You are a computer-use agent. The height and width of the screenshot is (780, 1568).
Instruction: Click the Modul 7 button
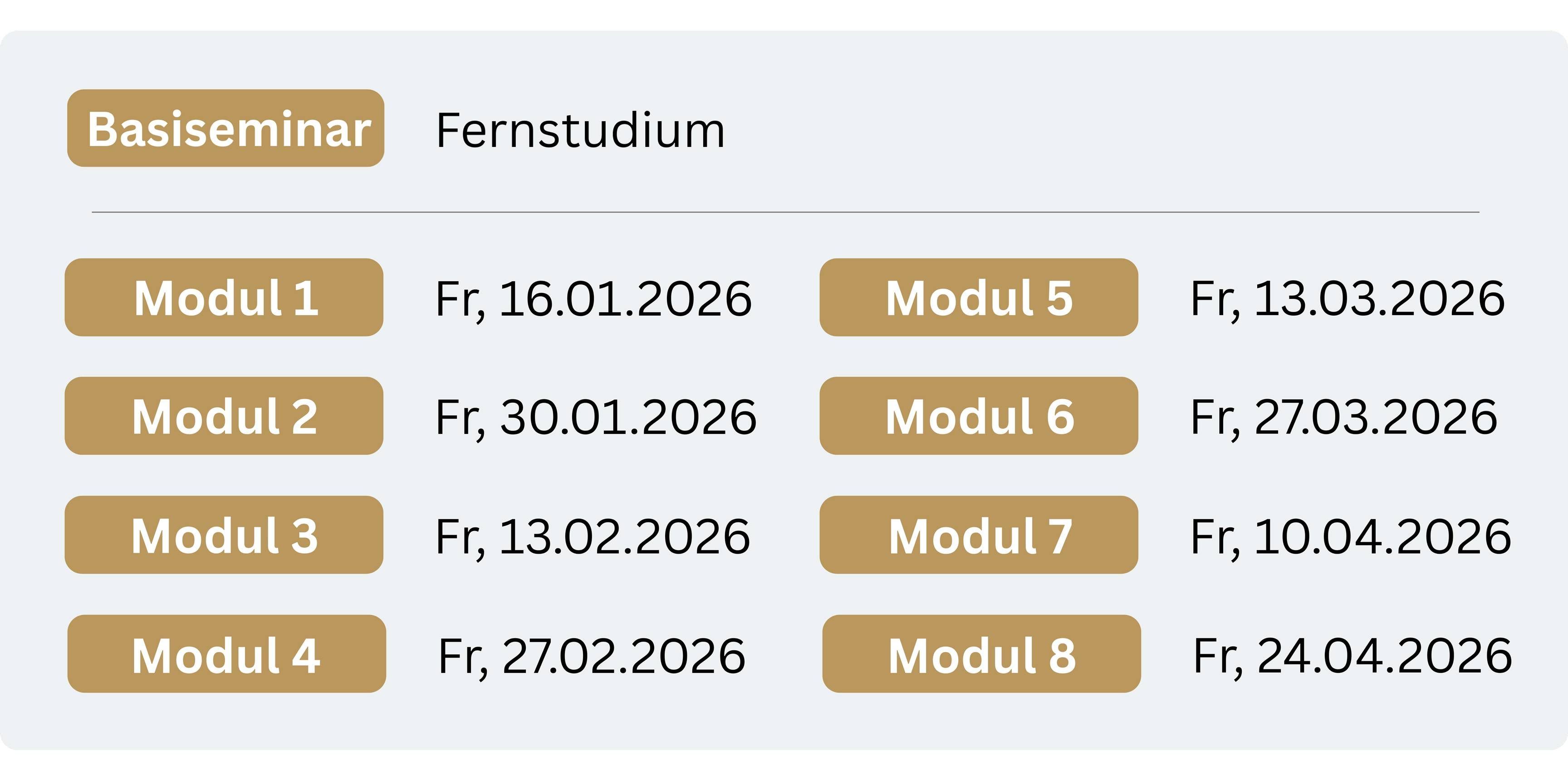coord(979,535)
